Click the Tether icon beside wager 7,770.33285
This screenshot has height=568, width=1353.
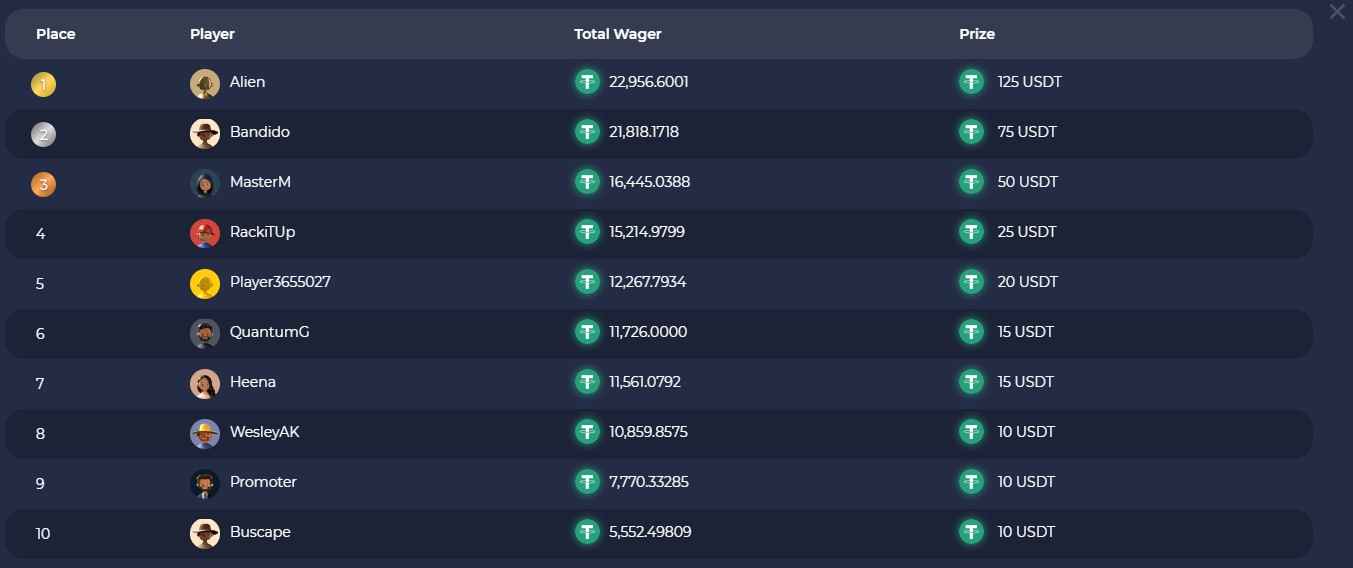coord(587,482)
